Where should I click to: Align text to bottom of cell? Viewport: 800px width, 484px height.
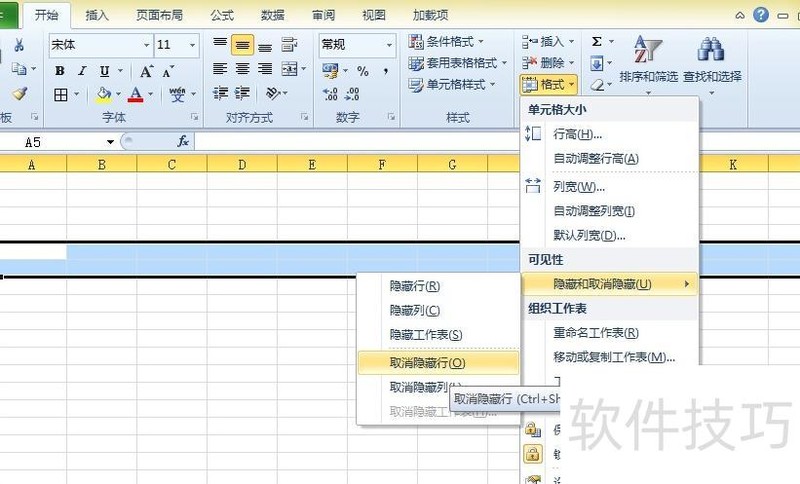click(x=265, y=45)
